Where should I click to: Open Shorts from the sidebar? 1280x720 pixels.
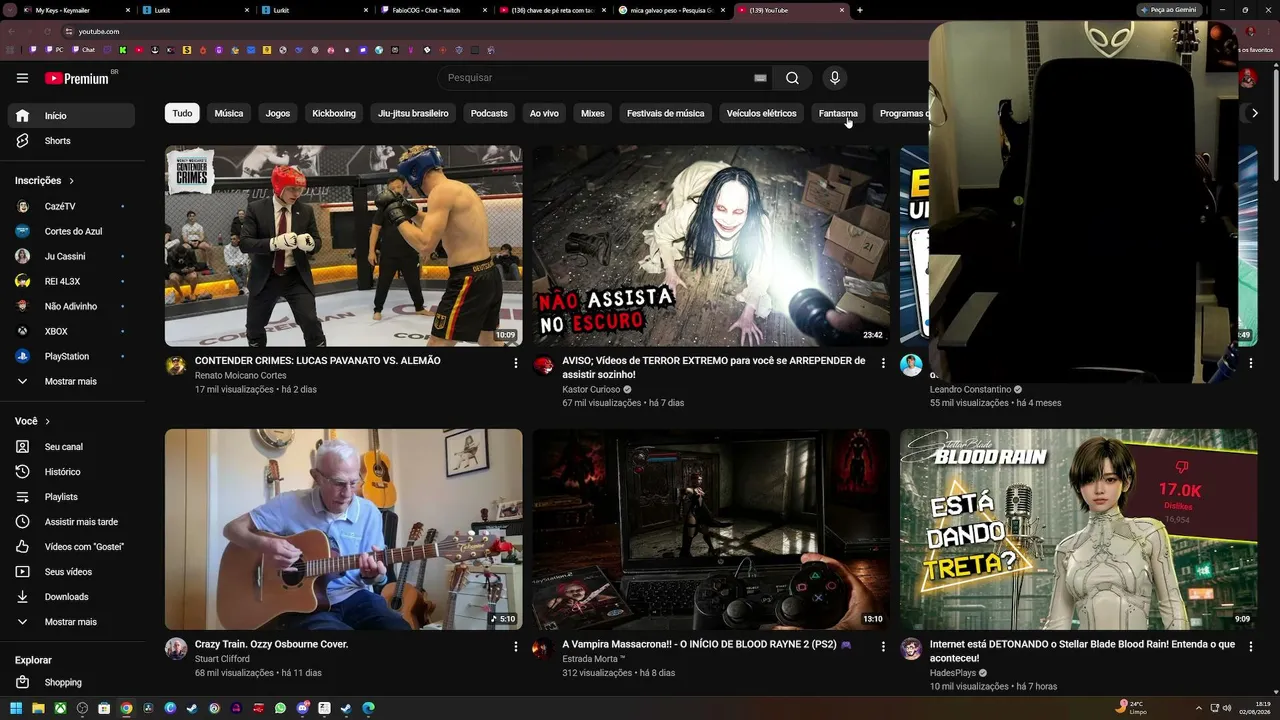[71, 141]
